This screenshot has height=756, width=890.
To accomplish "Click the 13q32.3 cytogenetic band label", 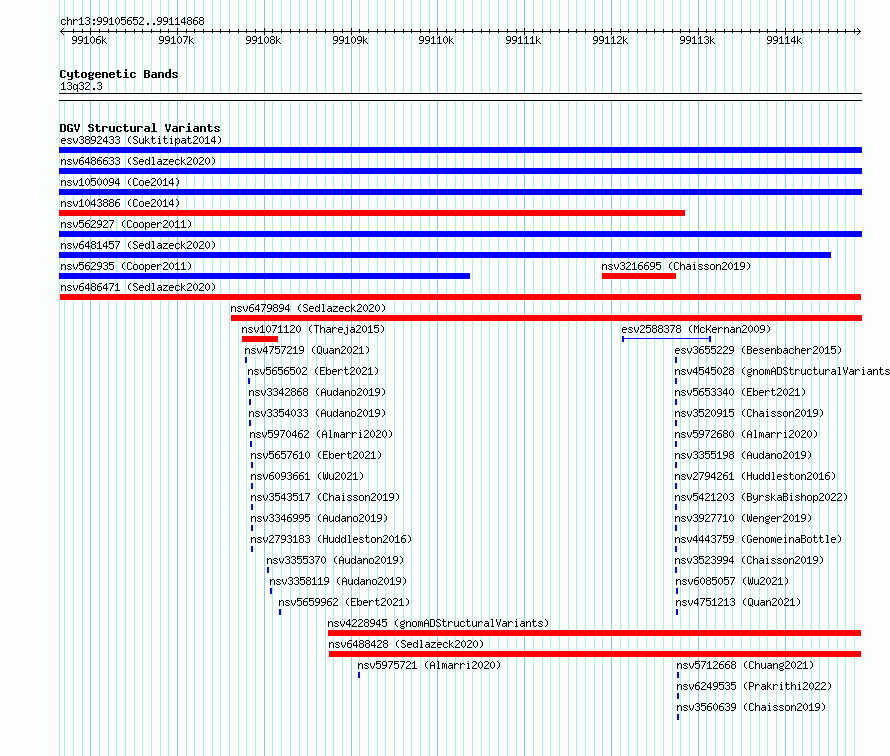I will click(81, 86).
